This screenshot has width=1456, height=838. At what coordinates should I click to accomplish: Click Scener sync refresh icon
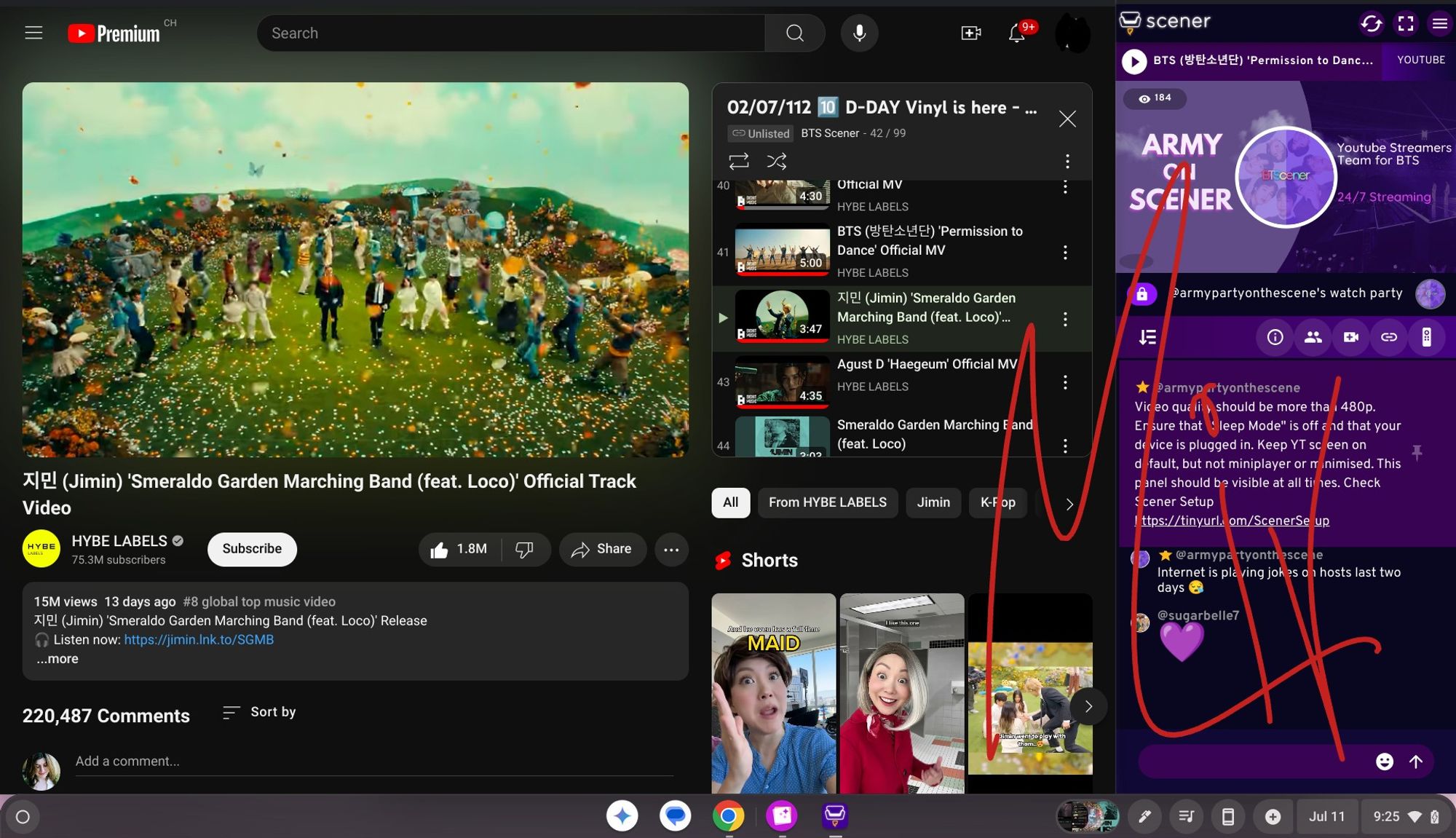tap(1372, 23)
